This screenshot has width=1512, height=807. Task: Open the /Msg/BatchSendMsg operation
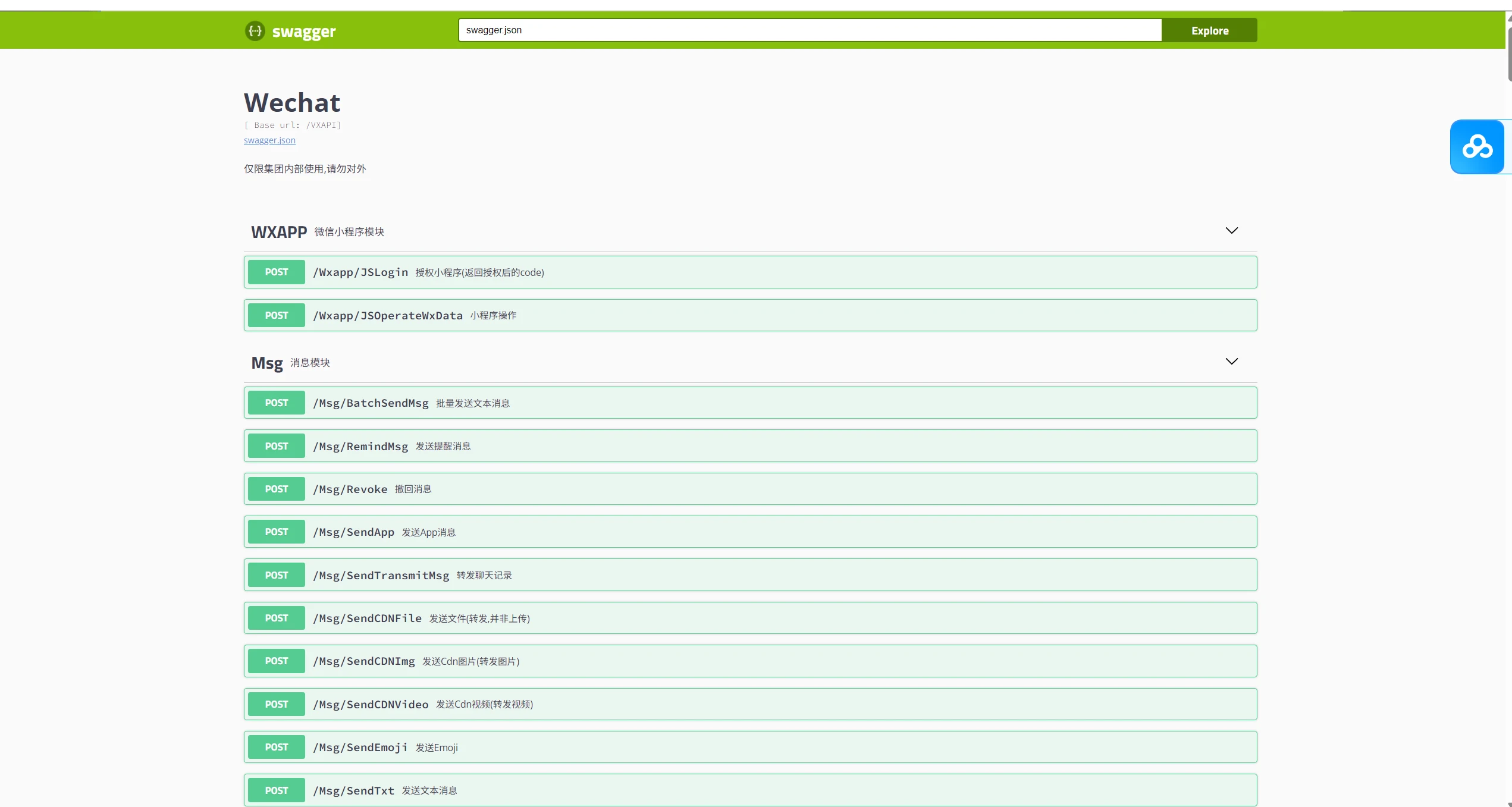pyautogui.click(x=371, y=403)
